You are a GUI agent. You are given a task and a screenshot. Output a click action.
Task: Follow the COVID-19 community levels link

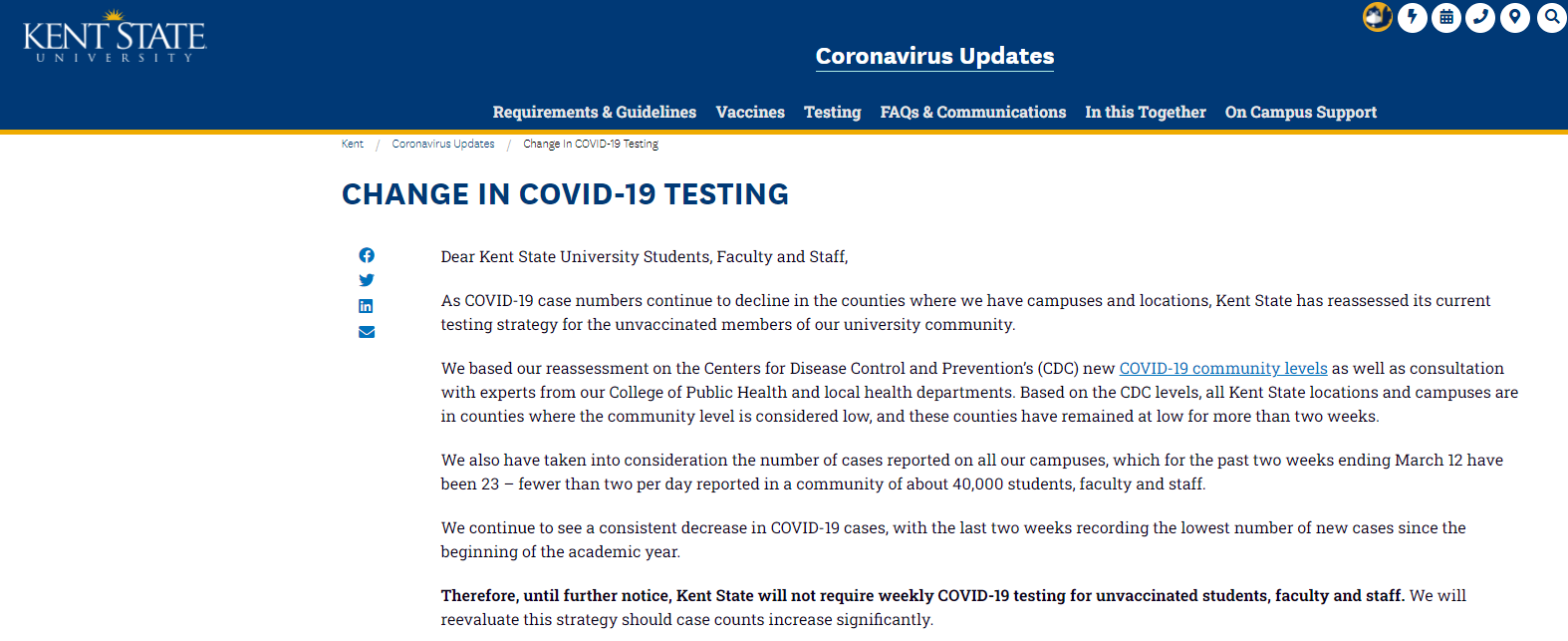coord(1222,369)
